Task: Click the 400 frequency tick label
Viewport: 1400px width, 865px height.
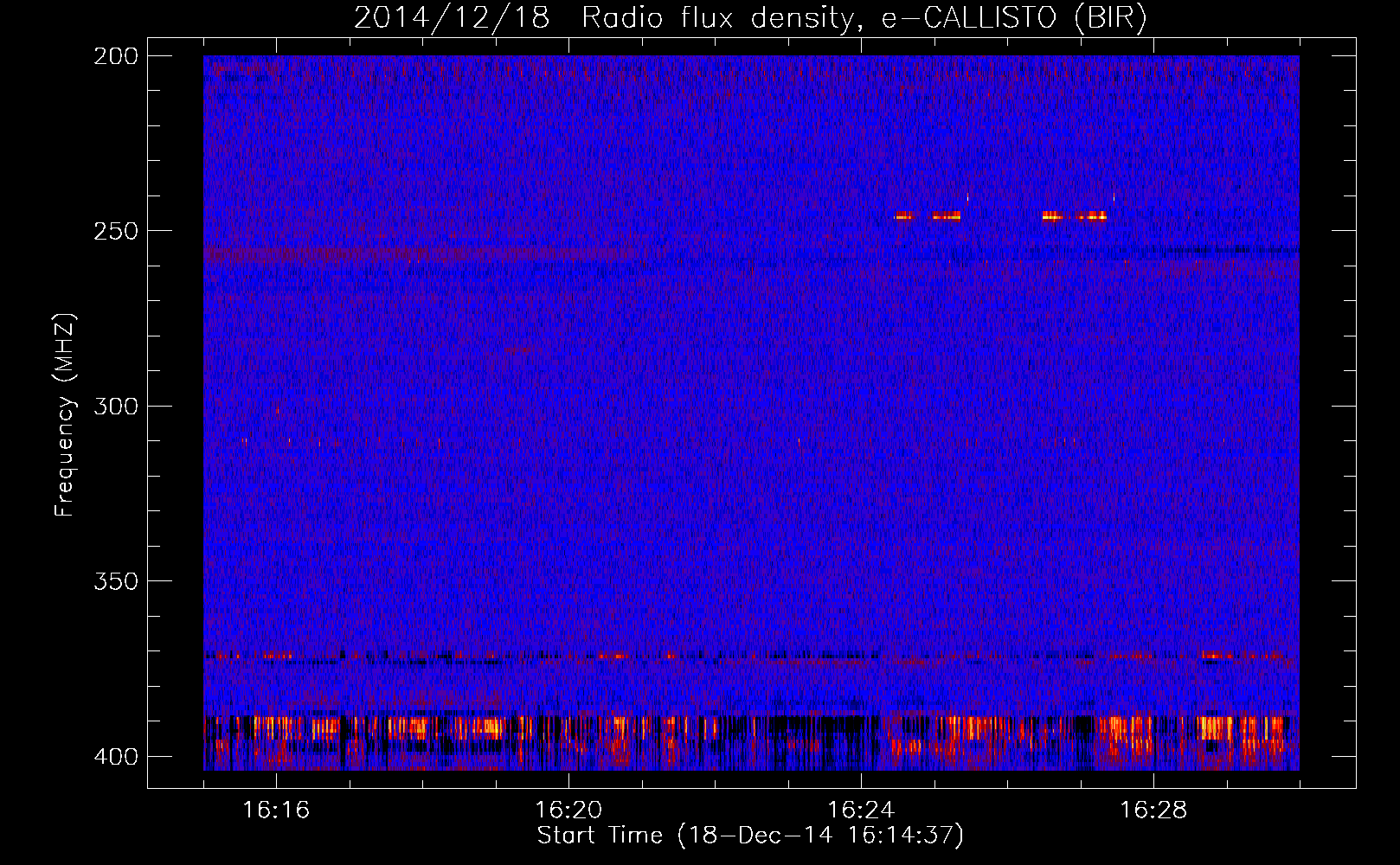Action: pos(116,757)
